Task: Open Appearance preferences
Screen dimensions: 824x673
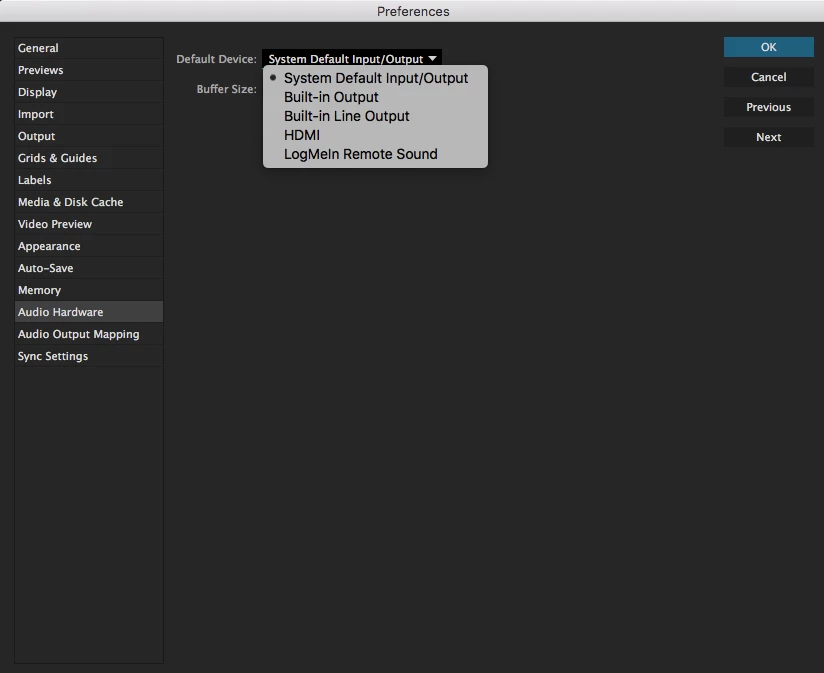Action: [x=89, y=246]
